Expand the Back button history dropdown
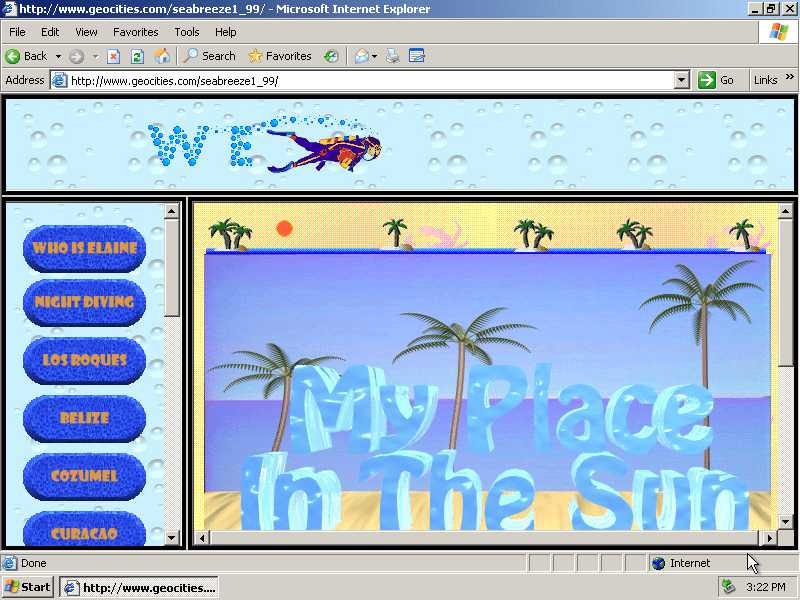Image resolution: width=800 pixels, height=600 pixels. point(58,56)
